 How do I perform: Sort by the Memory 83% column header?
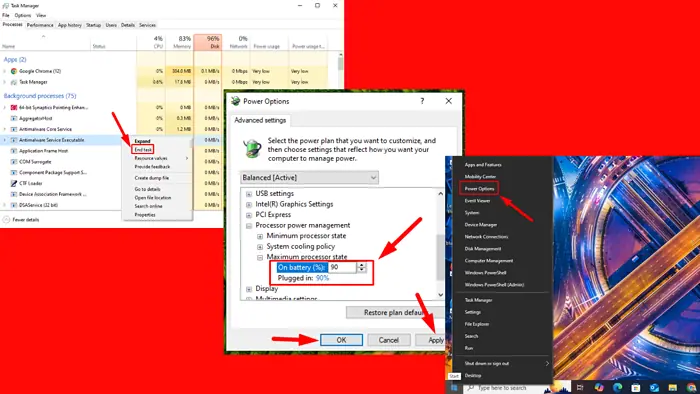179,42
